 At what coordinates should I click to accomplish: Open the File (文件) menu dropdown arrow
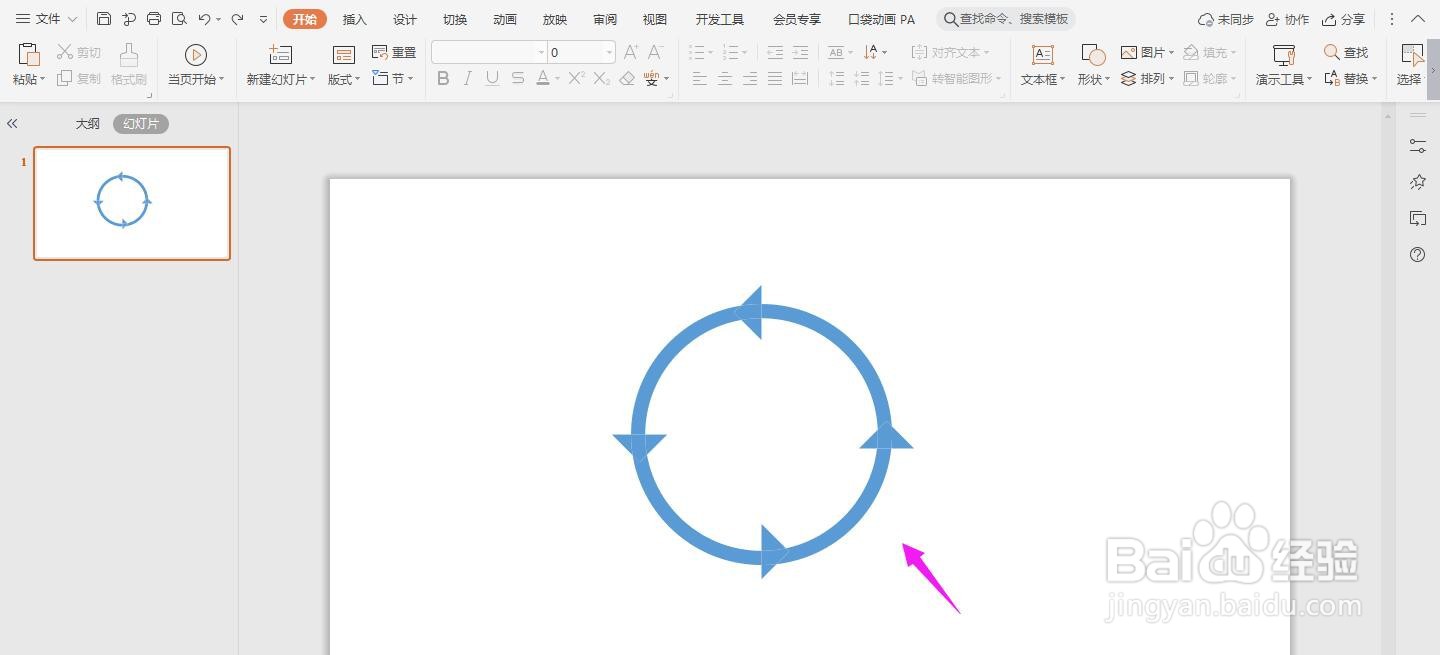coord(72,19)
